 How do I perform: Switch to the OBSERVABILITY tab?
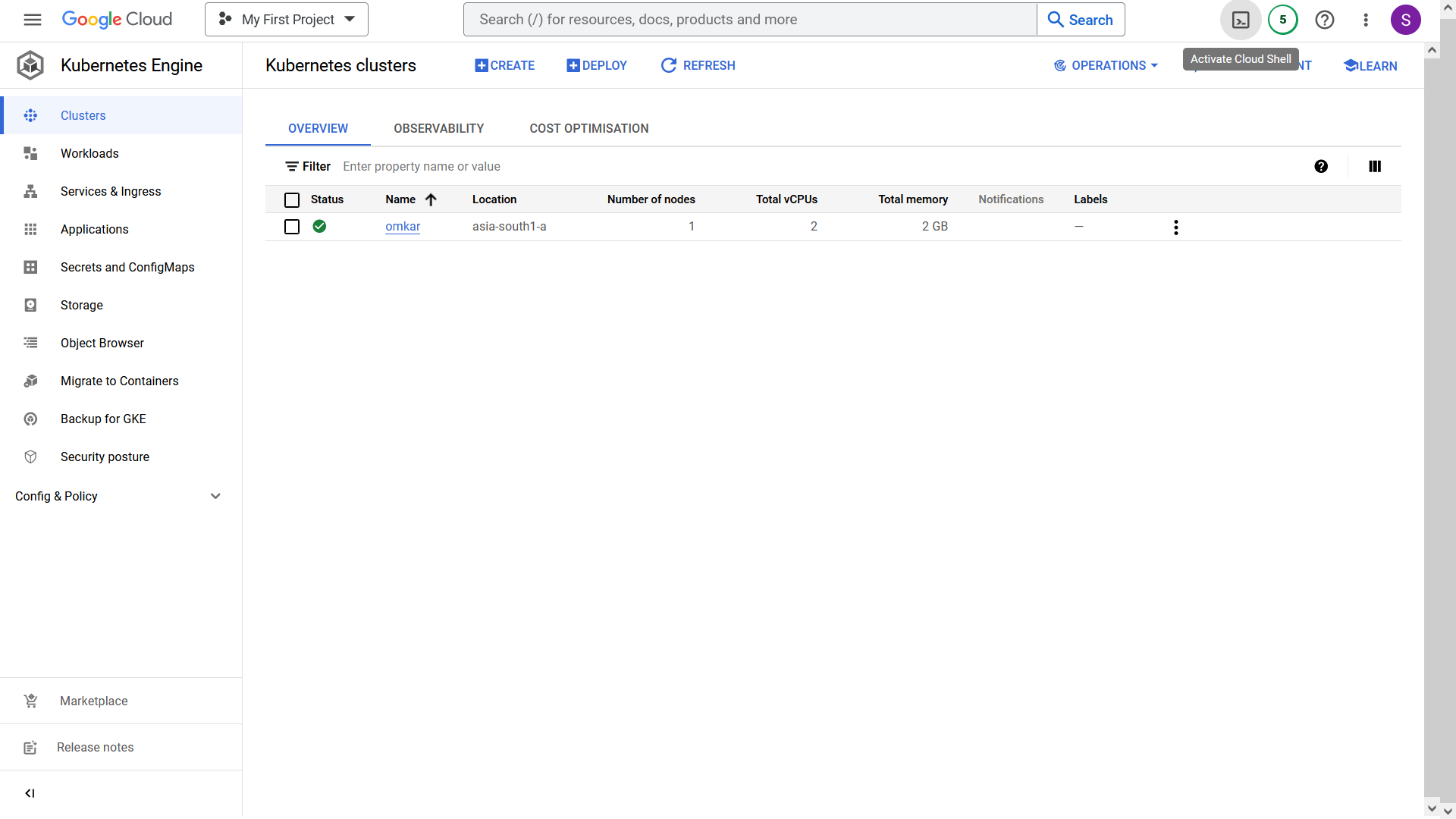[439, 128]
